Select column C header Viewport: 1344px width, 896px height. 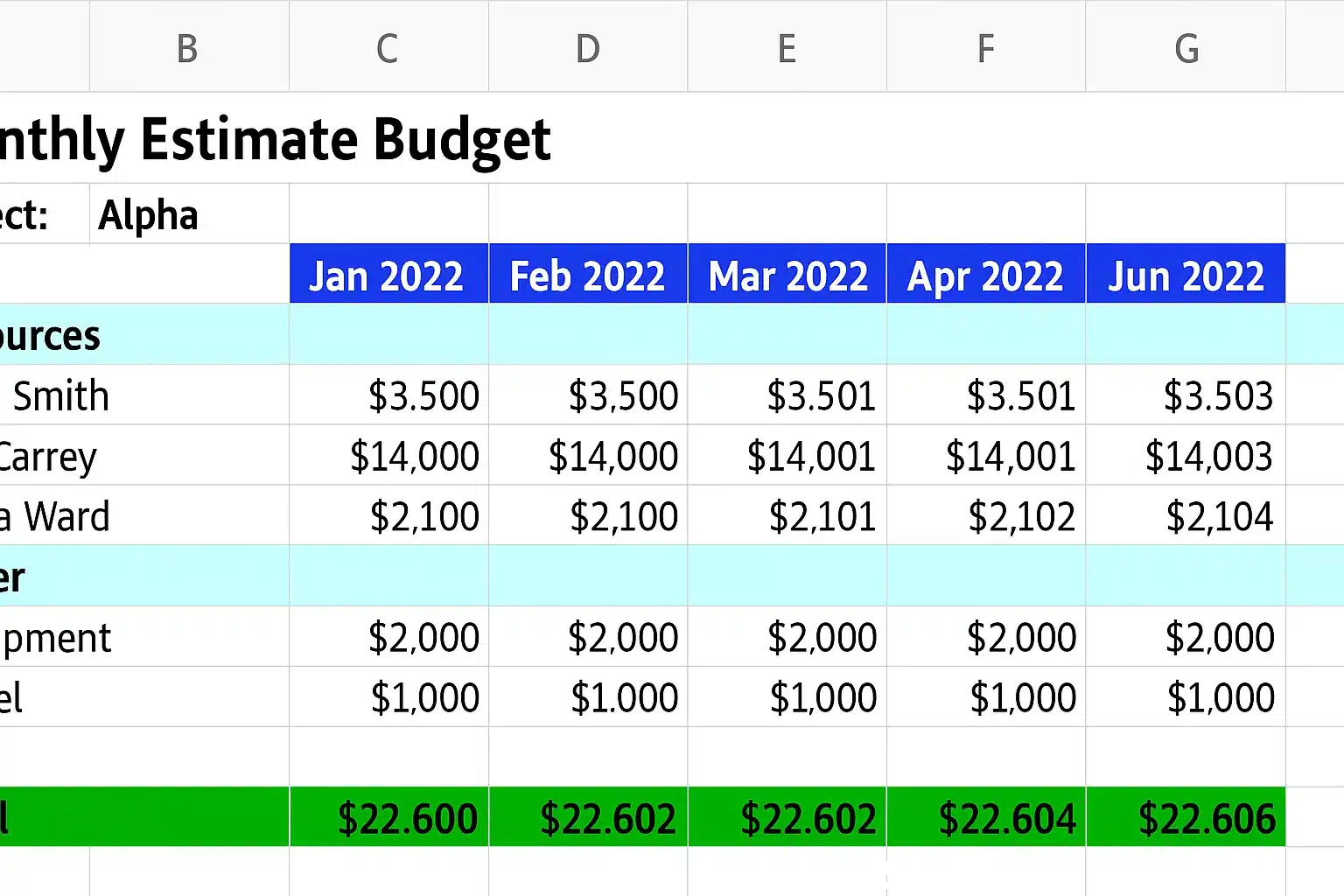(x=388, y=47)
